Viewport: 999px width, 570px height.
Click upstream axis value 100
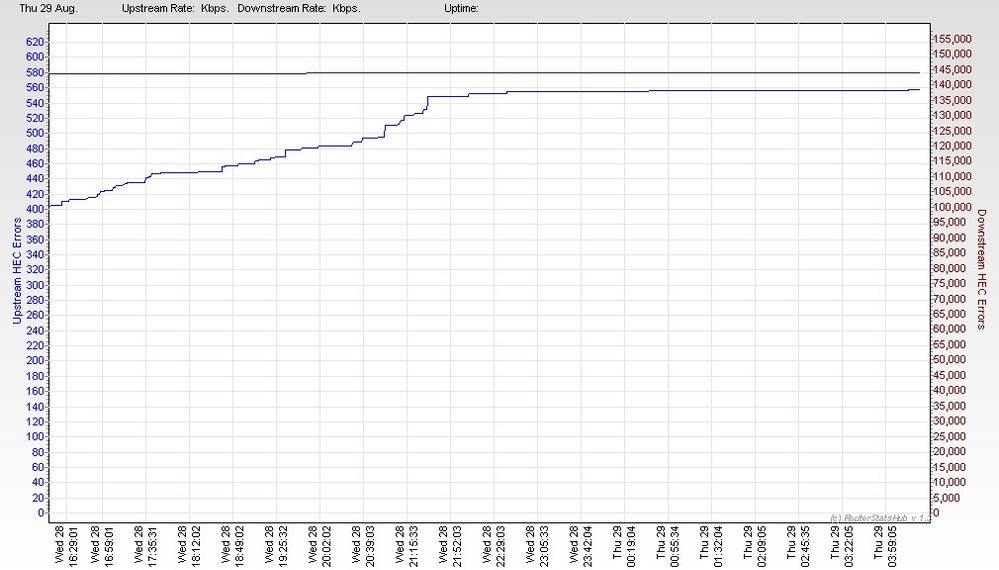35,437
